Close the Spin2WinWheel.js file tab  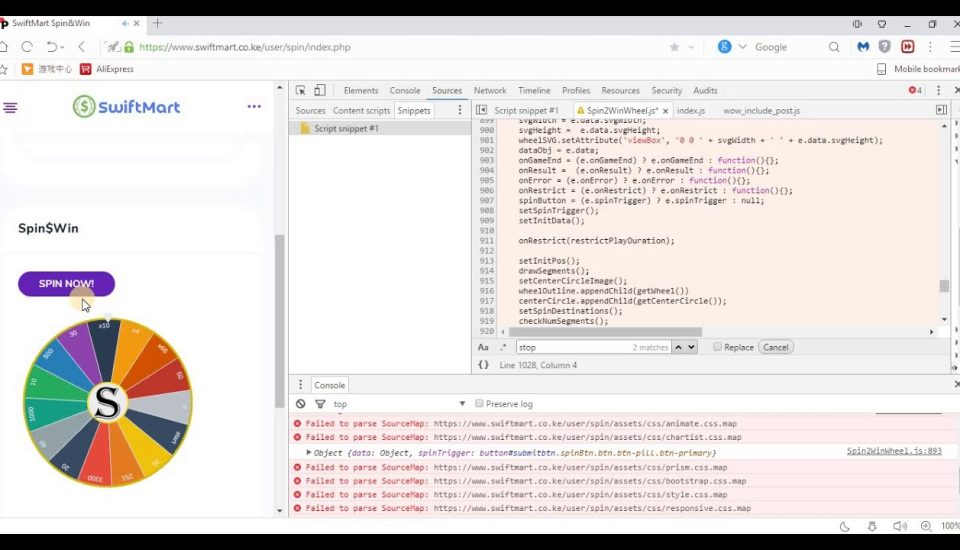pyautogui.click(x=666, y=111)
